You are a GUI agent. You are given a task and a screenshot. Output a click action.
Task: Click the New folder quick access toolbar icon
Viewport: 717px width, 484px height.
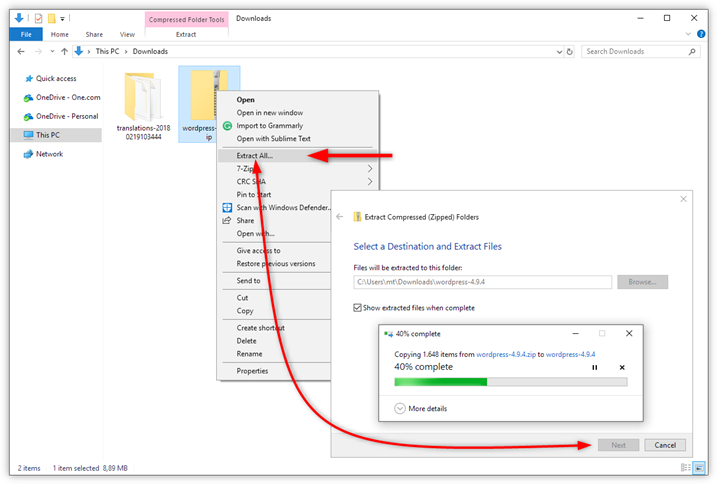[x=52, y=18]
